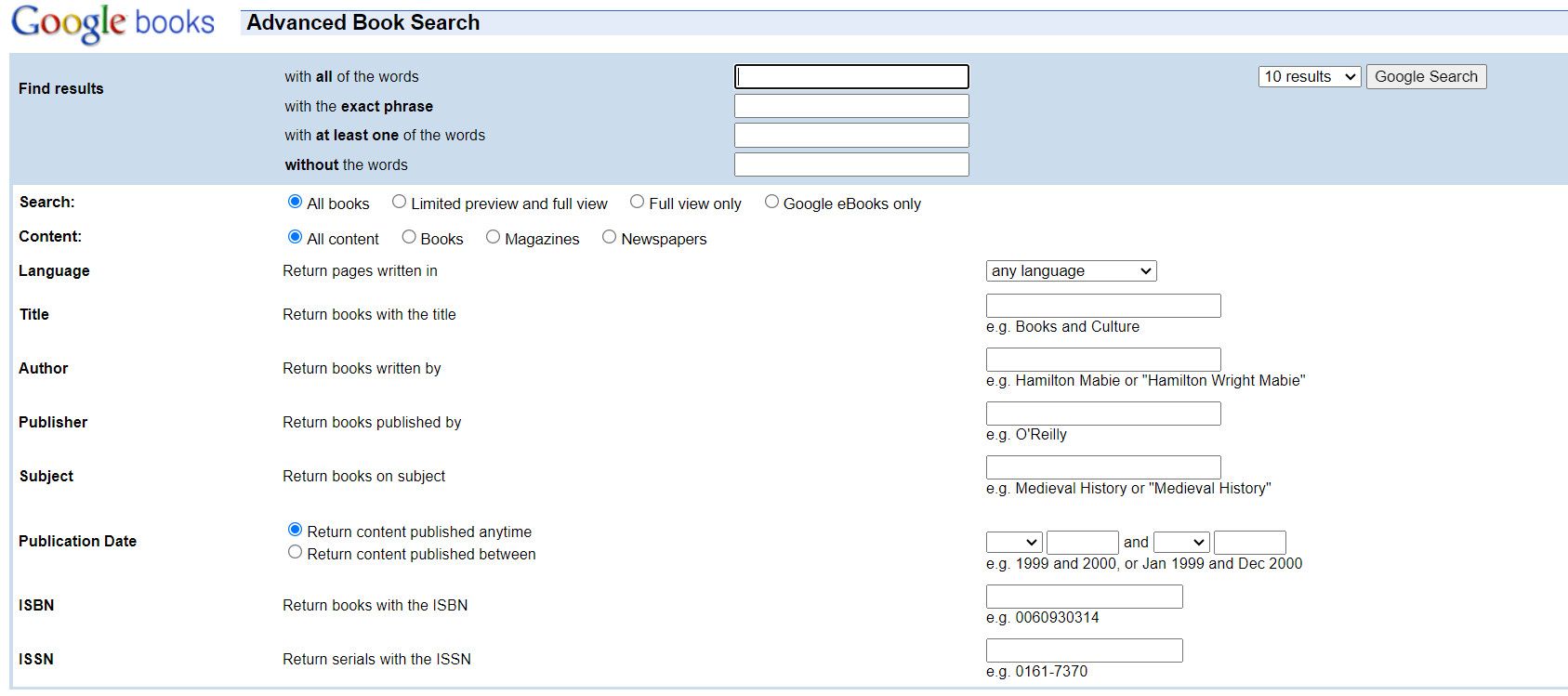1568x696 pixels.
Task: Click the Author input field
Action: click(x=1103, y=360)
